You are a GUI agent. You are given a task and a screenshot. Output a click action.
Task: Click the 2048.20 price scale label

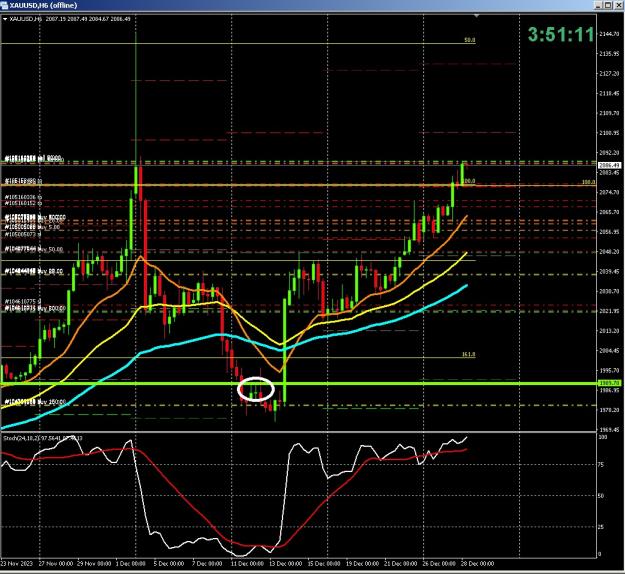tap(610, 252)
